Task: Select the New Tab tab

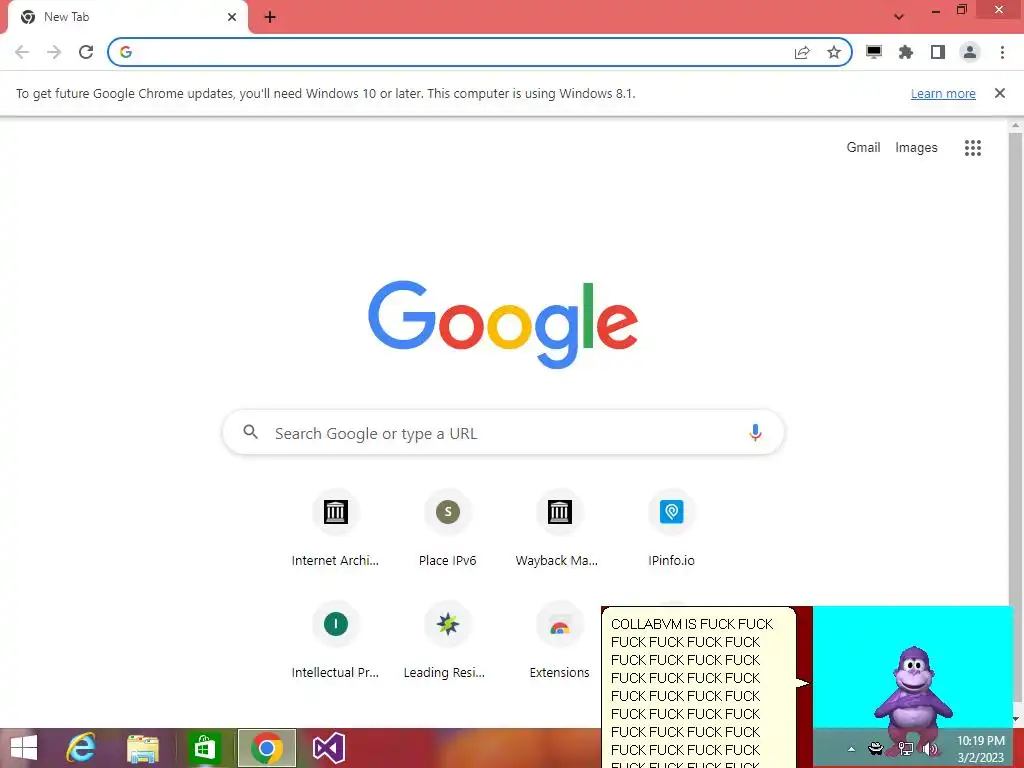Action: (x=127, y=17)
